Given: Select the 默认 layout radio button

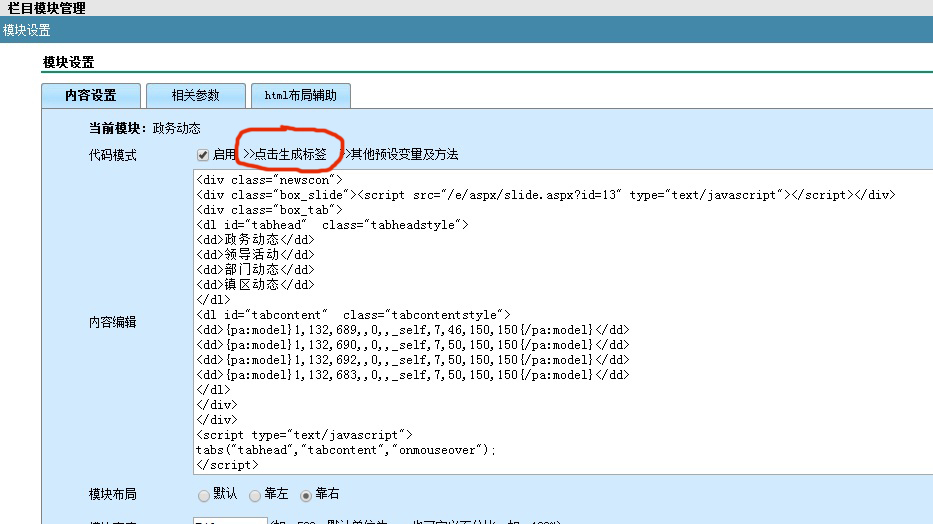Looking at the screenshot, I should 204,495.
